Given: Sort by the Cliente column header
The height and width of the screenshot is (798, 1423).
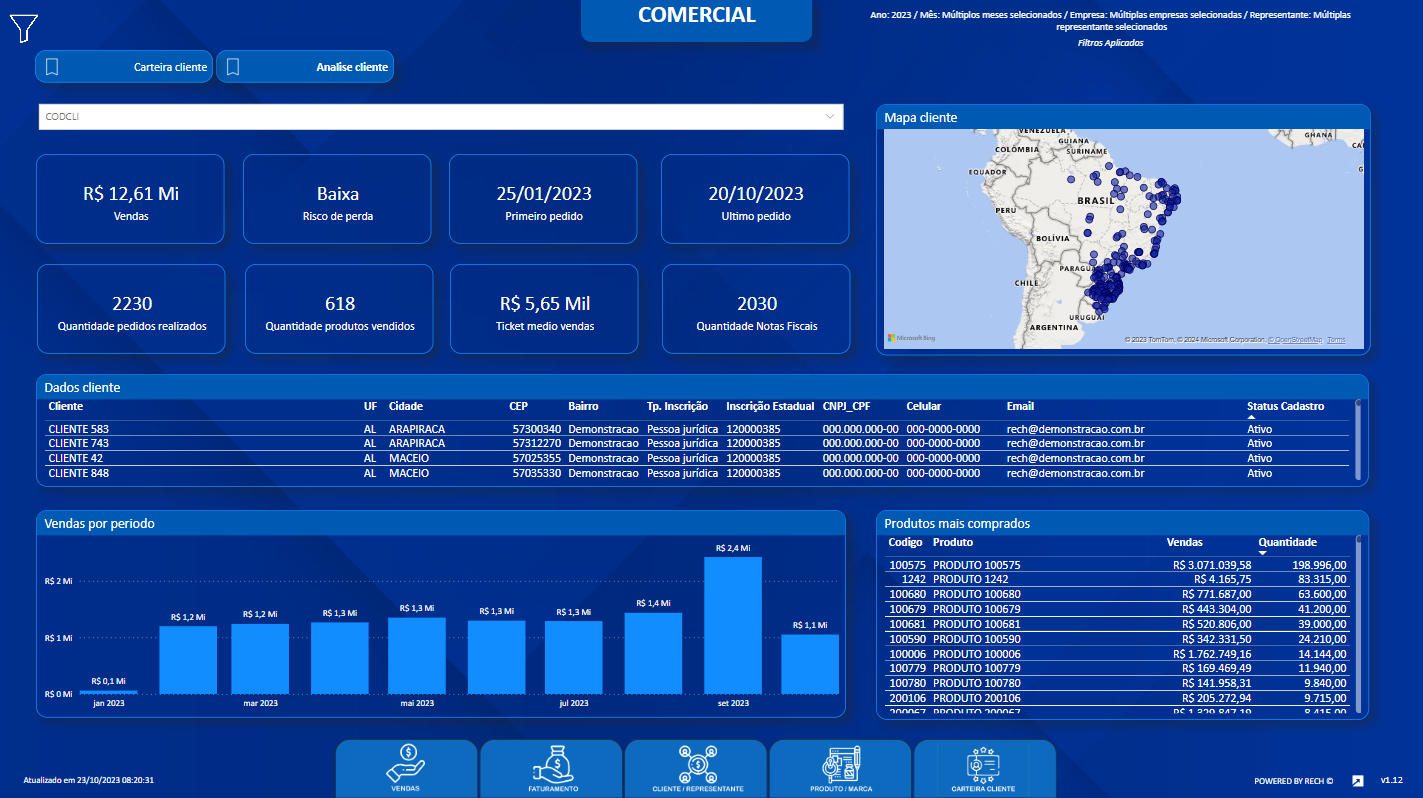Looking at the screenshot, I should [x=66, y=406].
